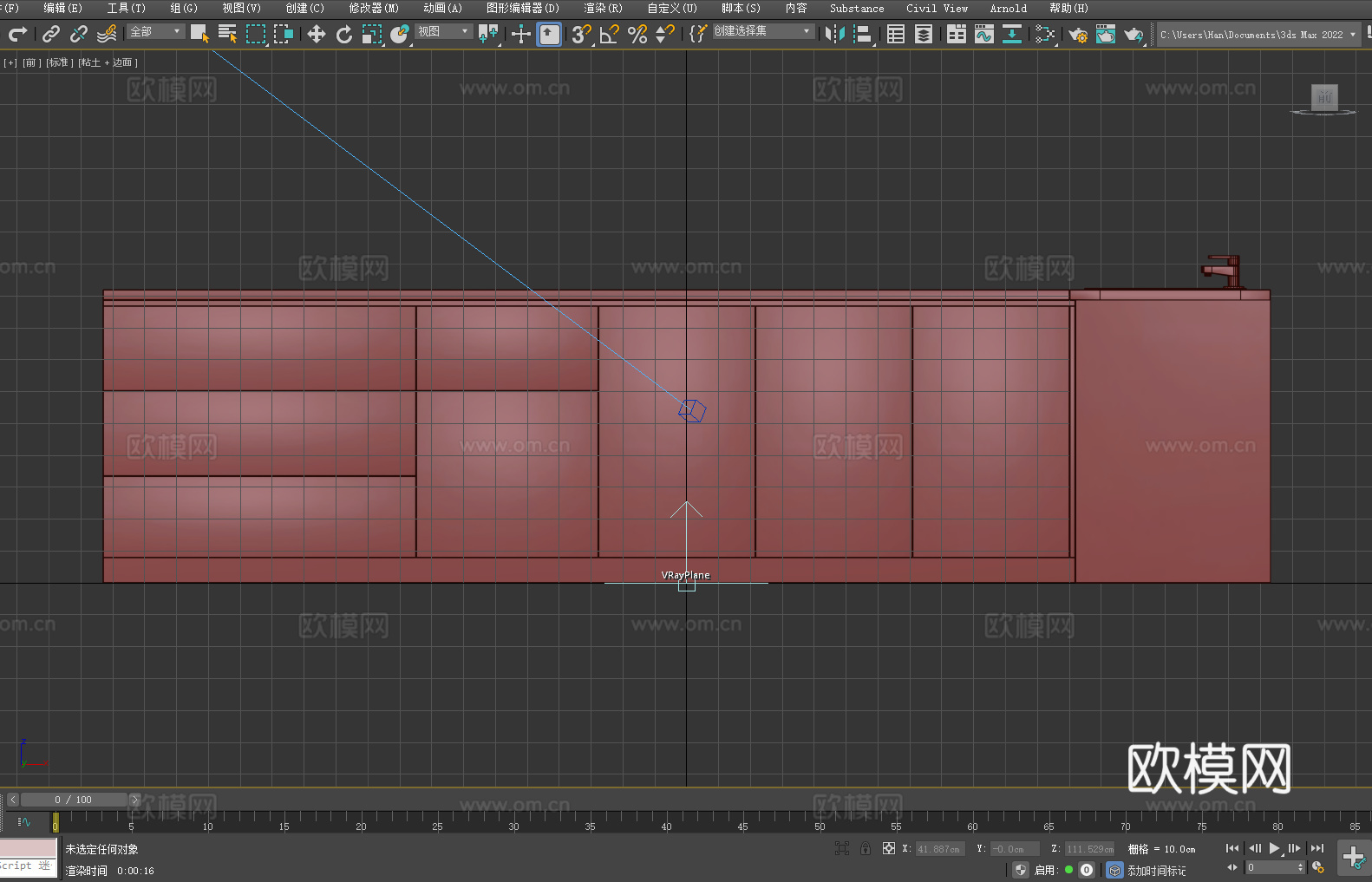Click Render Production teapot icon
This screenshot has width=1372, height=882.
coord(1134,34)
